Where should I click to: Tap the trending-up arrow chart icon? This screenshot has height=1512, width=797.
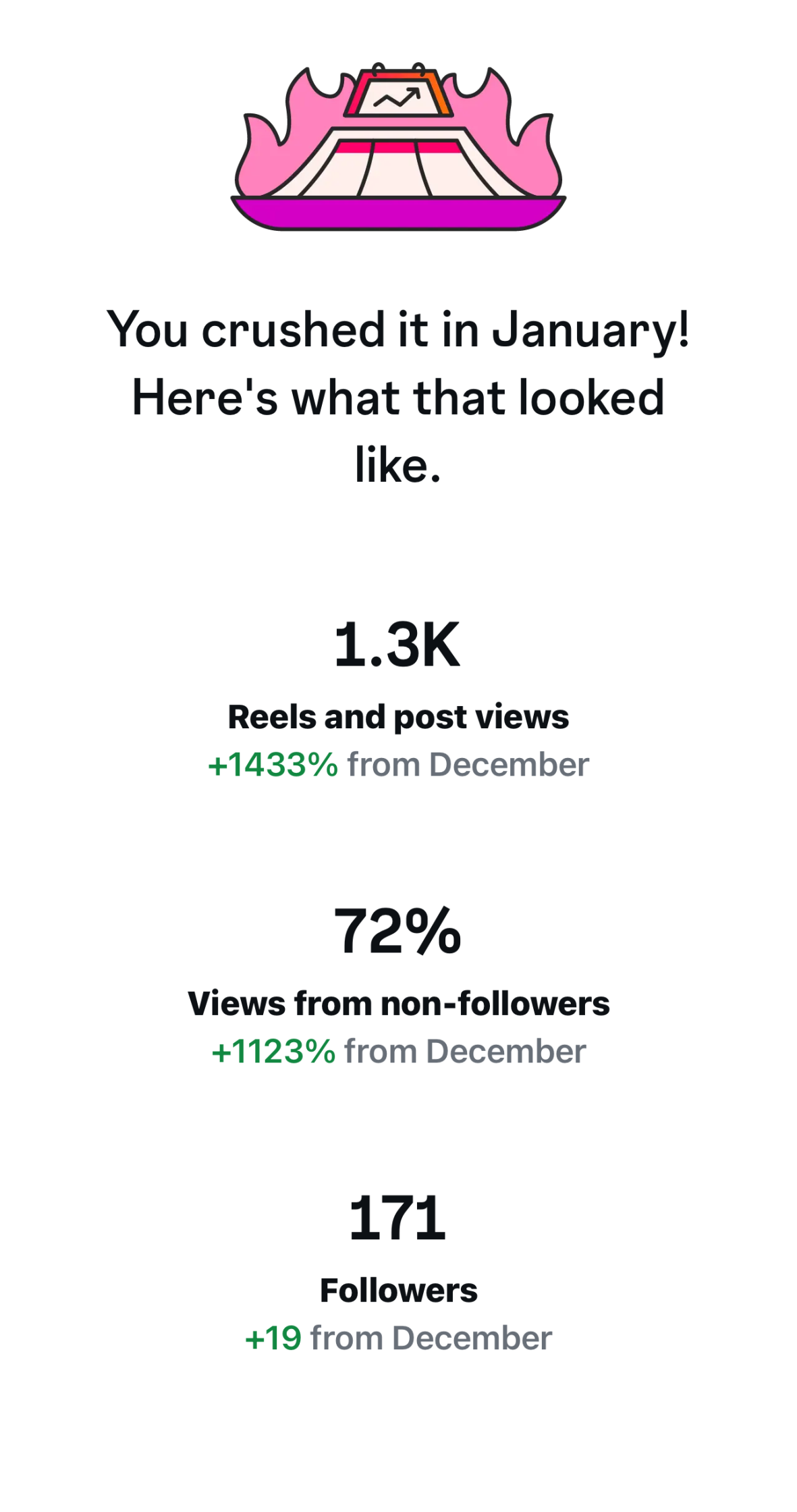(x=397, y=99)
